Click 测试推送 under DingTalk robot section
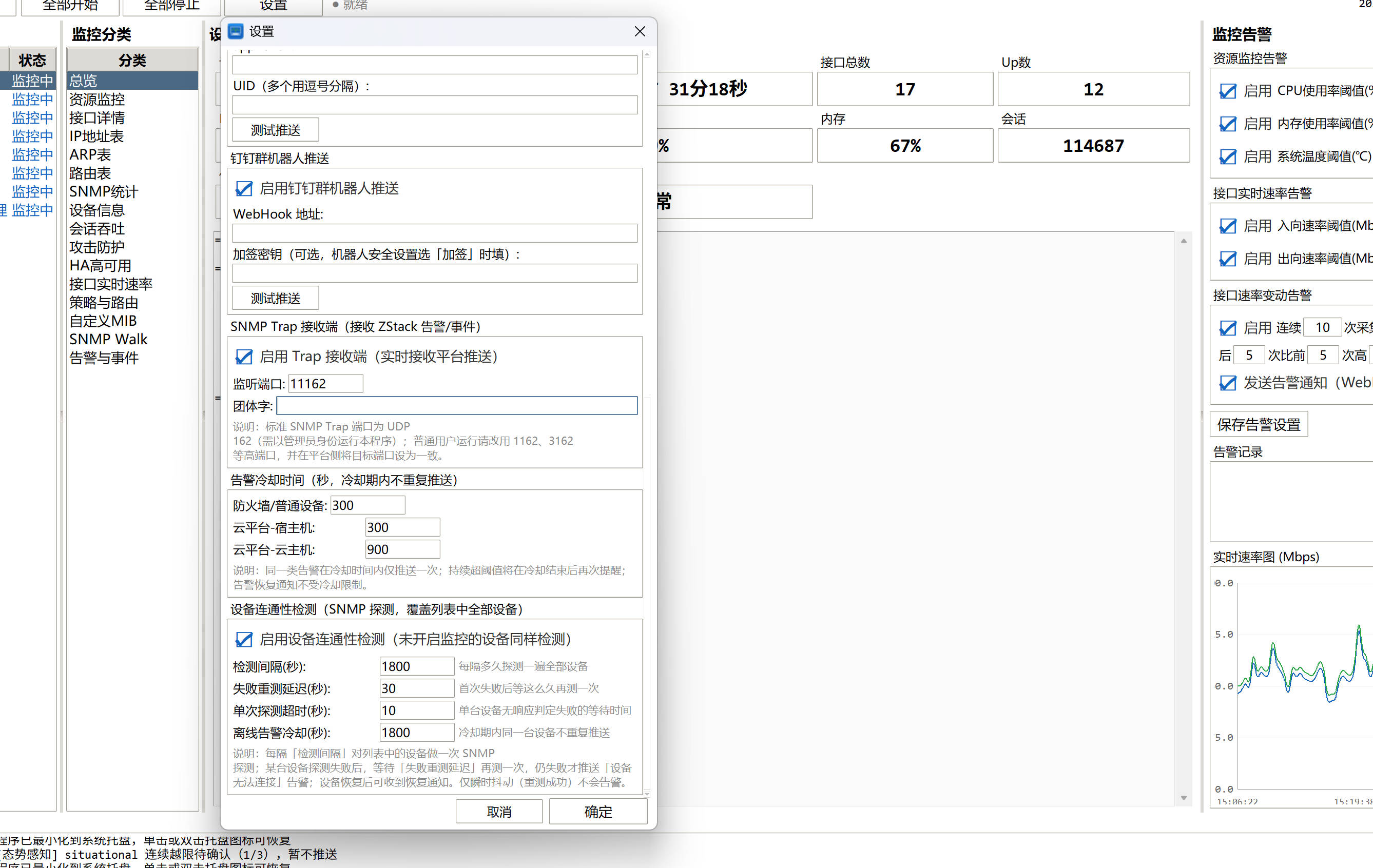Viewport: 1373px width, 868px height. point(276,298)
